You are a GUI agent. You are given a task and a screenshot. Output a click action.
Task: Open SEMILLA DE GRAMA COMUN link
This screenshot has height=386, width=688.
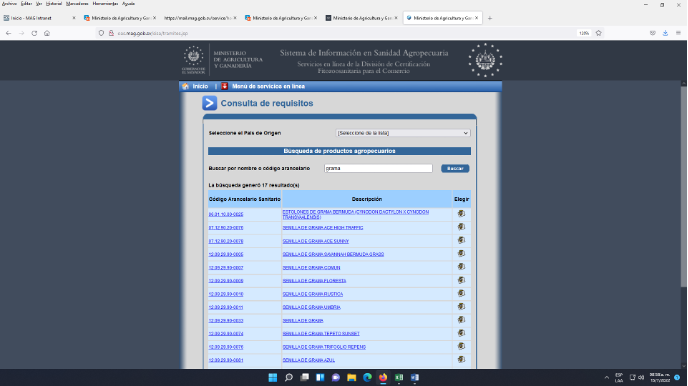(x=312, y=267)
